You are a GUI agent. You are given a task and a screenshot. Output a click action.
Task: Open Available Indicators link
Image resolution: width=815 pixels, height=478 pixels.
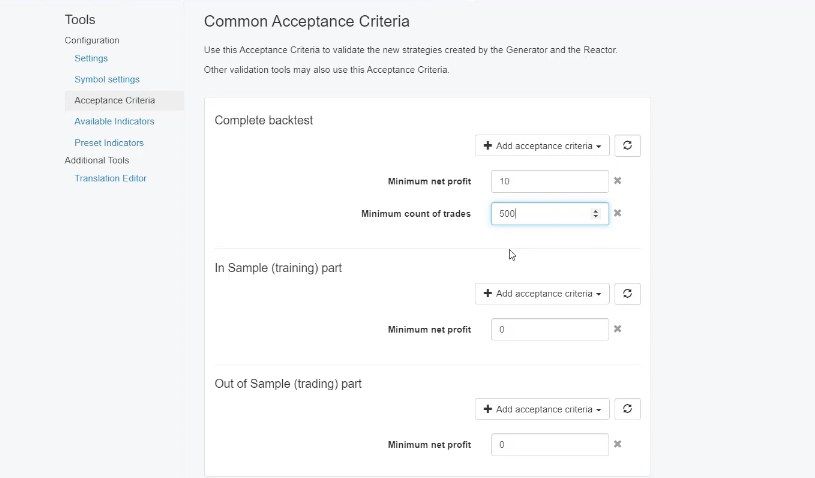pyautogui.click(x=114, y=121)
